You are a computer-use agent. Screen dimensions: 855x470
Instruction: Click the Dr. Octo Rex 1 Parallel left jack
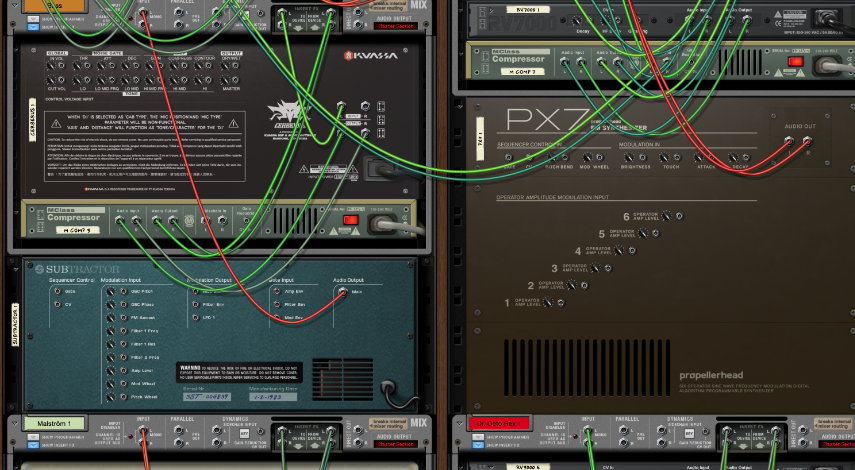point(623,430)
